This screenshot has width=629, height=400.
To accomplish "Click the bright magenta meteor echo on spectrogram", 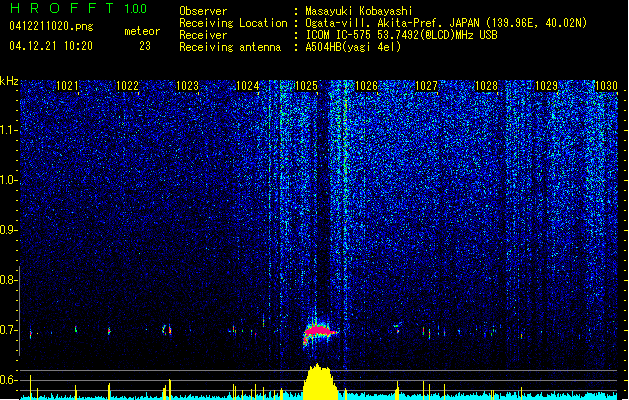I will [318, 331].
